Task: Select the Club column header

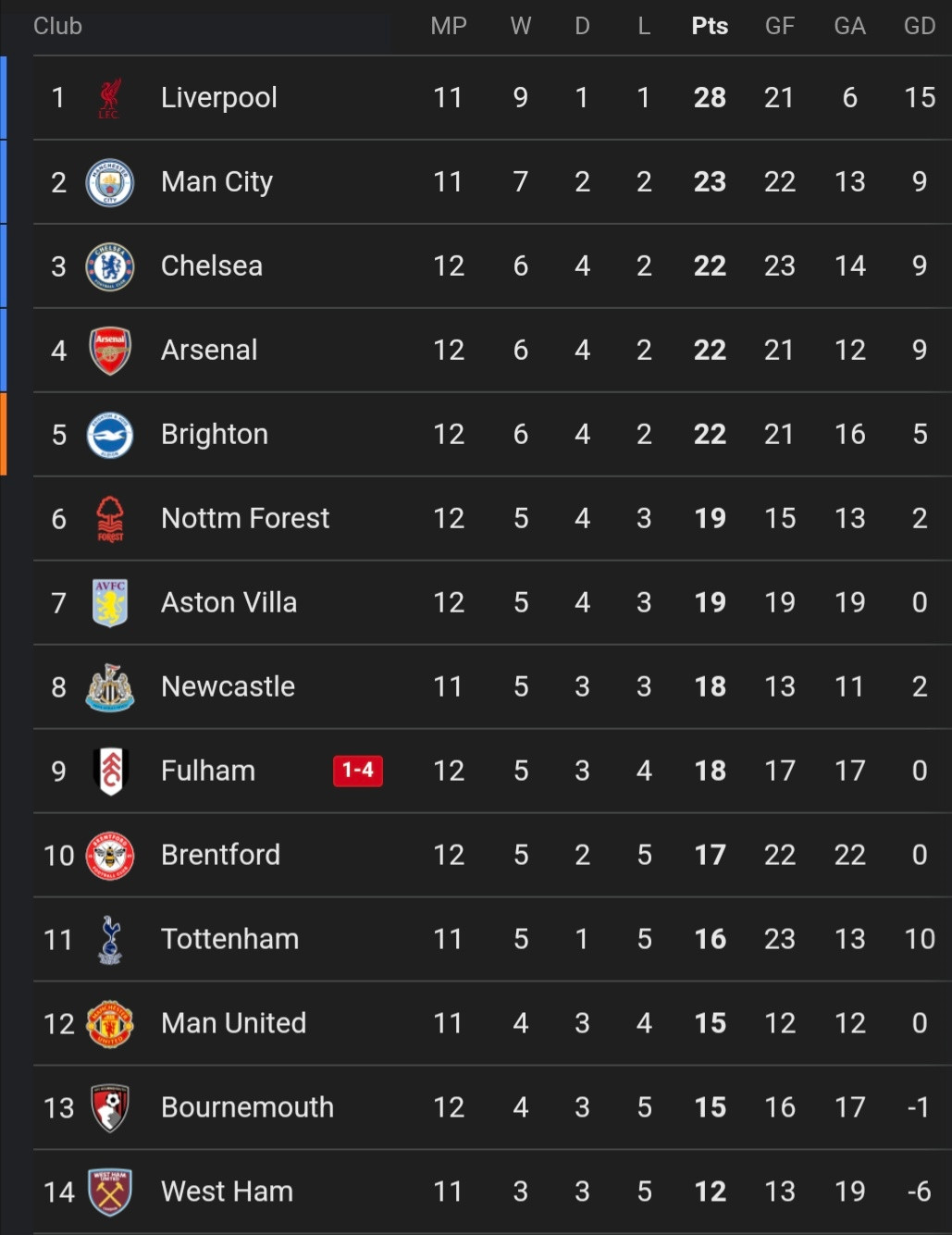Action: [x=57, y=26]
